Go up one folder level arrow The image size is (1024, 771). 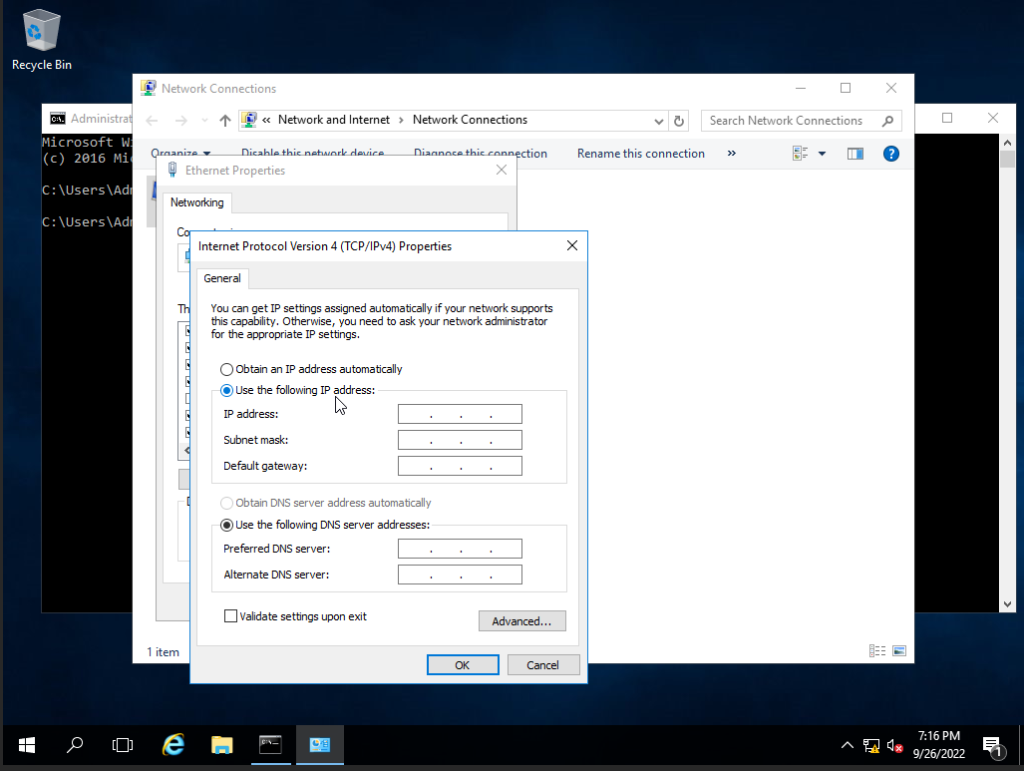pyautogui.click(x=225, y=120)
